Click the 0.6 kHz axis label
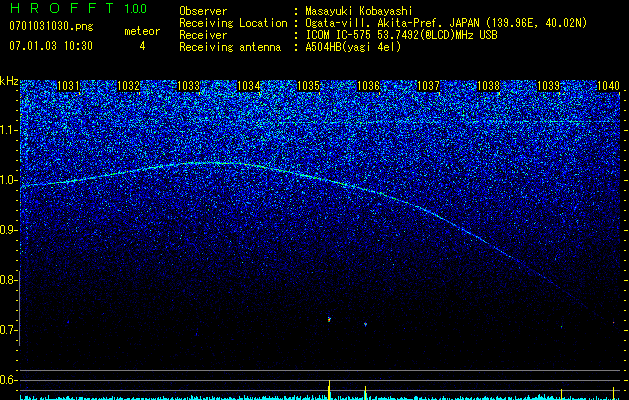 coord(8,380)
